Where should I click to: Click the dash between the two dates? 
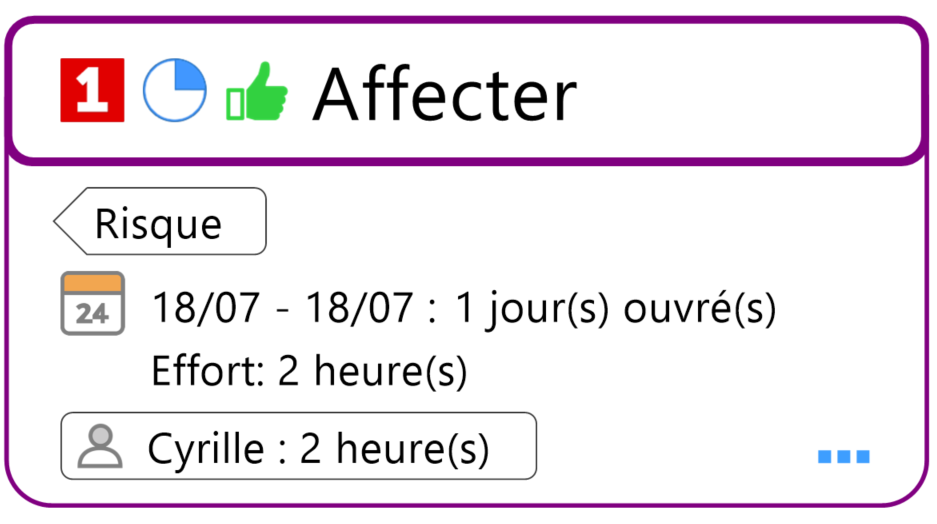(283, 309)
